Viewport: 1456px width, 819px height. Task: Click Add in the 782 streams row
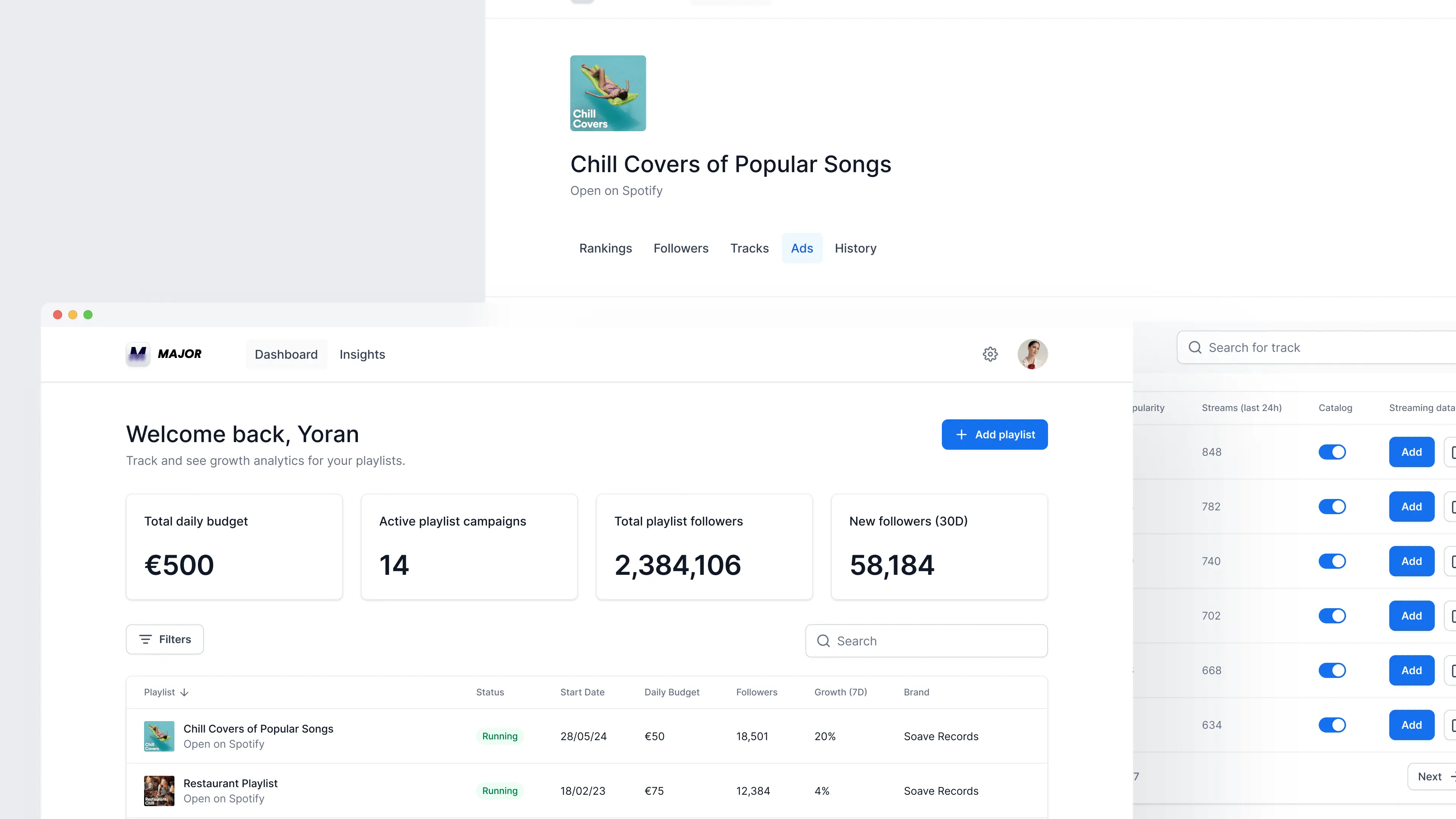(1412, 507)
